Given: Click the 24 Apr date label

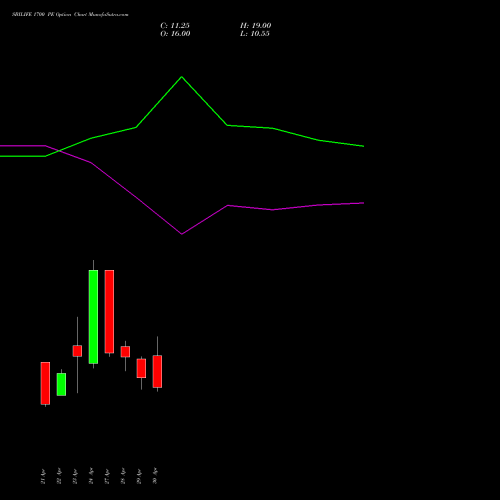Looking at the screenshot, I should pyautogui.click(x=91, y=476).
